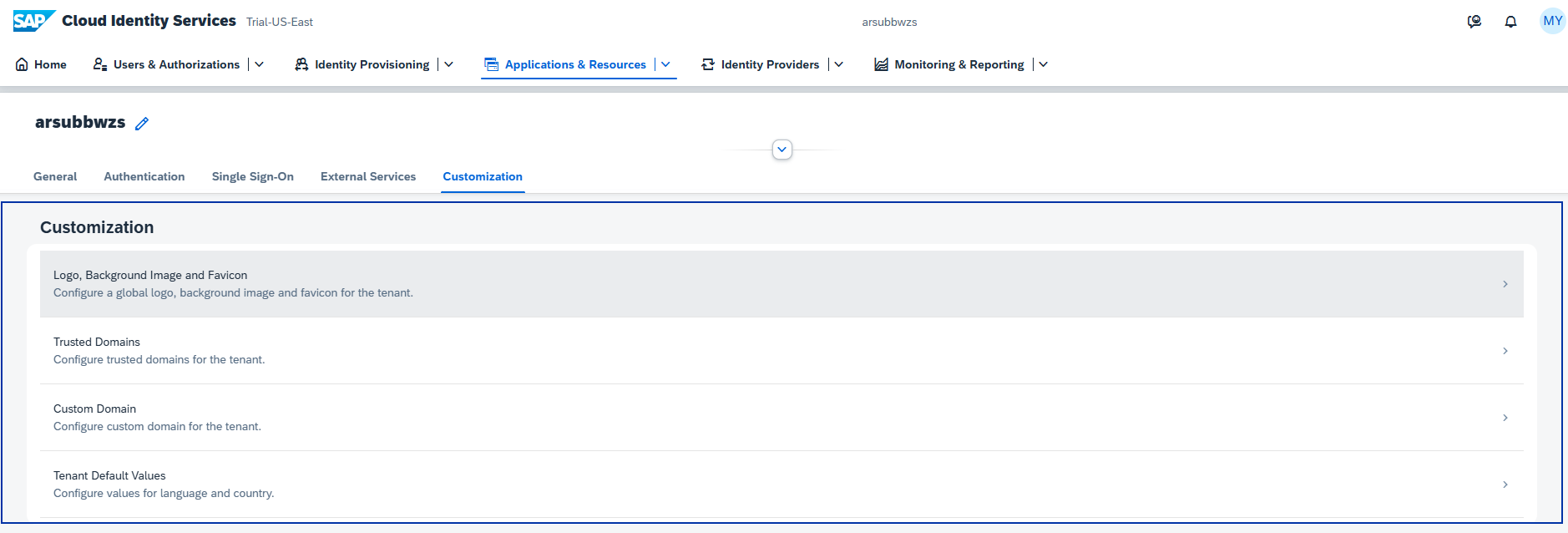
Task: Click the Applications & Resources icon
Action: (x=492, y=64)
